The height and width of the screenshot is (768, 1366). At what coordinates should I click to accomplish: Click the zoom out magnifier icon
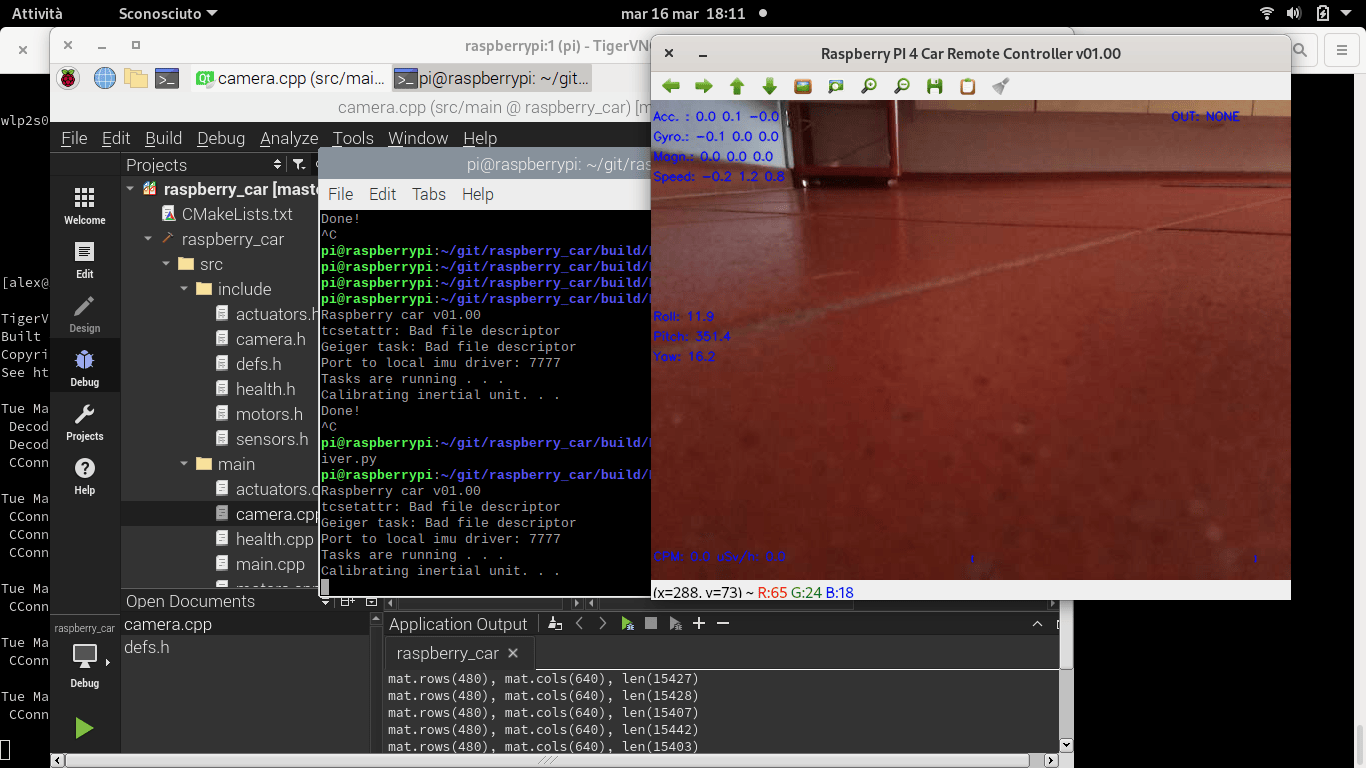pyautogui.click(x=902, y=87)
